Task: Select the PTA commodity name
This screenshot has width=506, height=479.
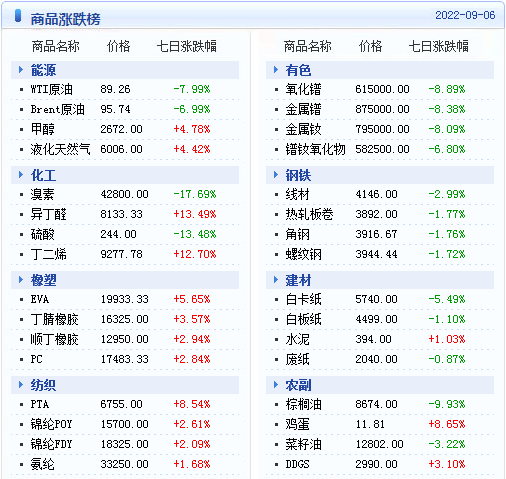Action: (x=40, y=404)
